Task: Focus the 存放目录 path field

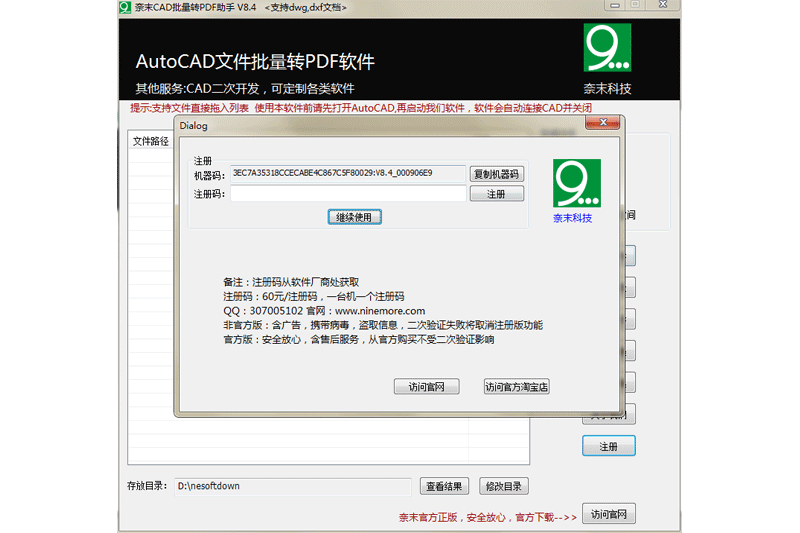Action: pyautogui.click(x=293, y=487)
